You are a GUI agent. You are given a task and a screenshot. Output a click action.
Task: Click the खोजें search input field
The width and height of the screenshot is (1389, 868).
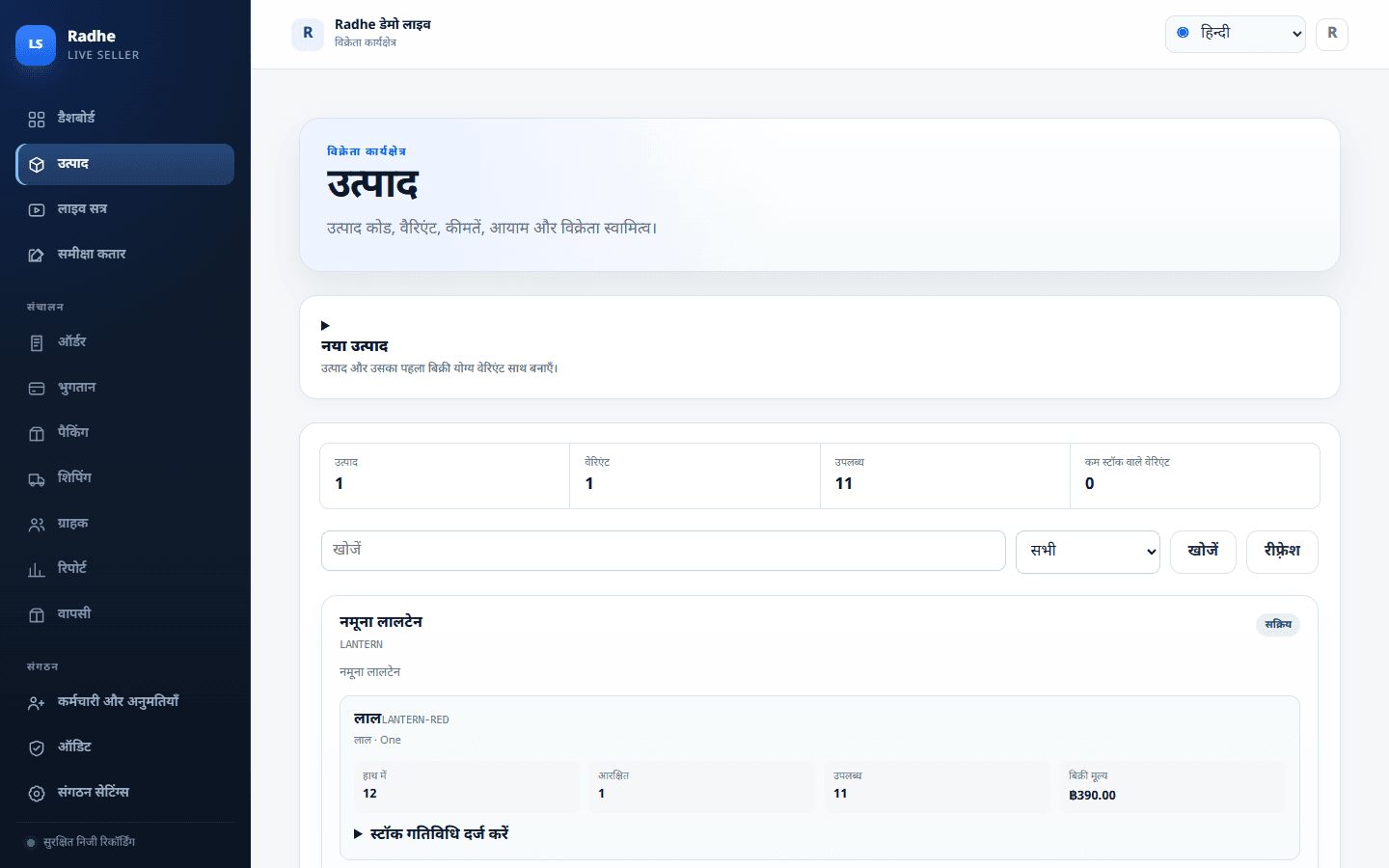(x=664, y=551)
